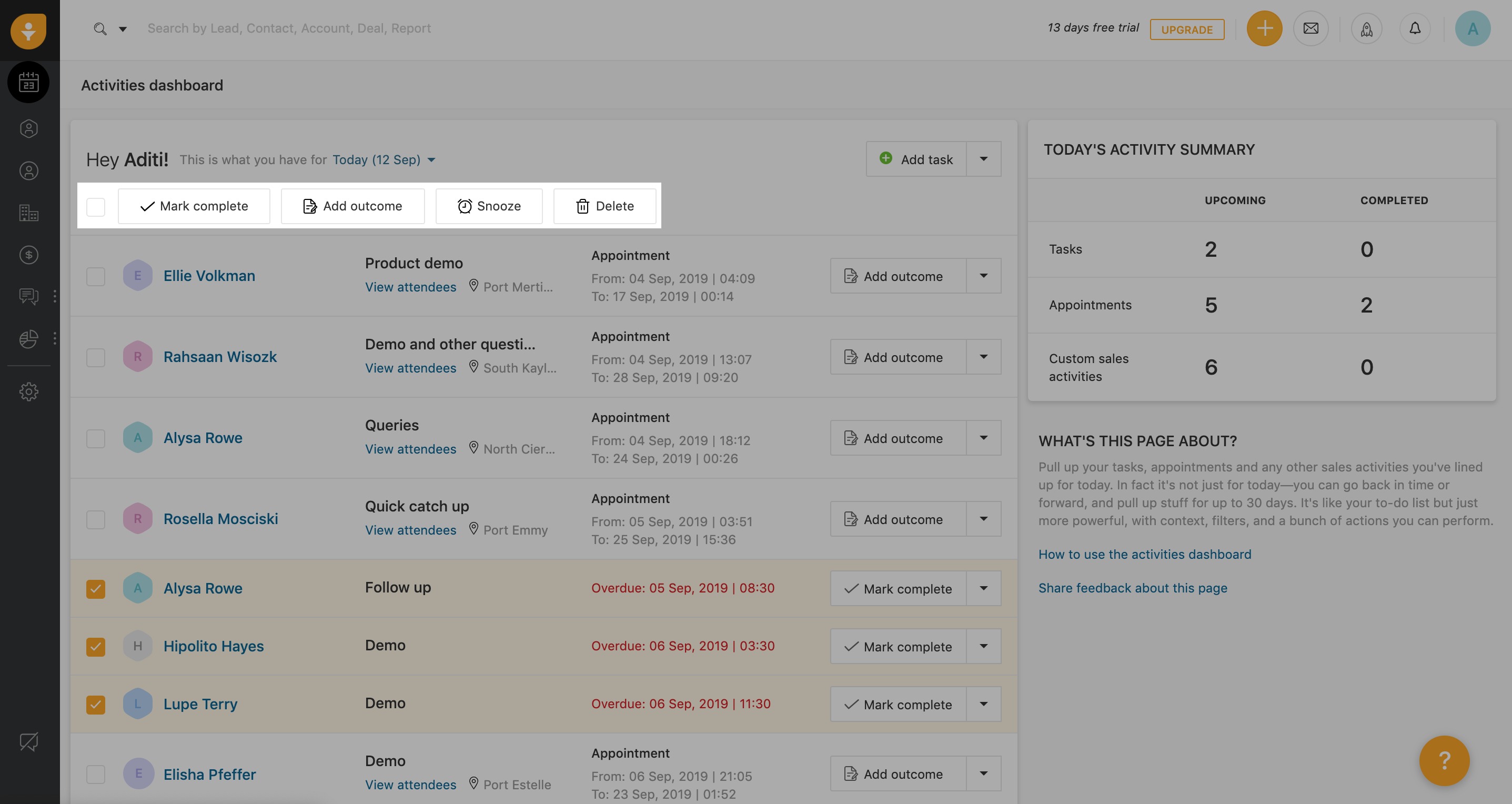Screen dimensions: 1512x804
Task: Open the Reports pie chart icon
Action: tap(28, 339)
